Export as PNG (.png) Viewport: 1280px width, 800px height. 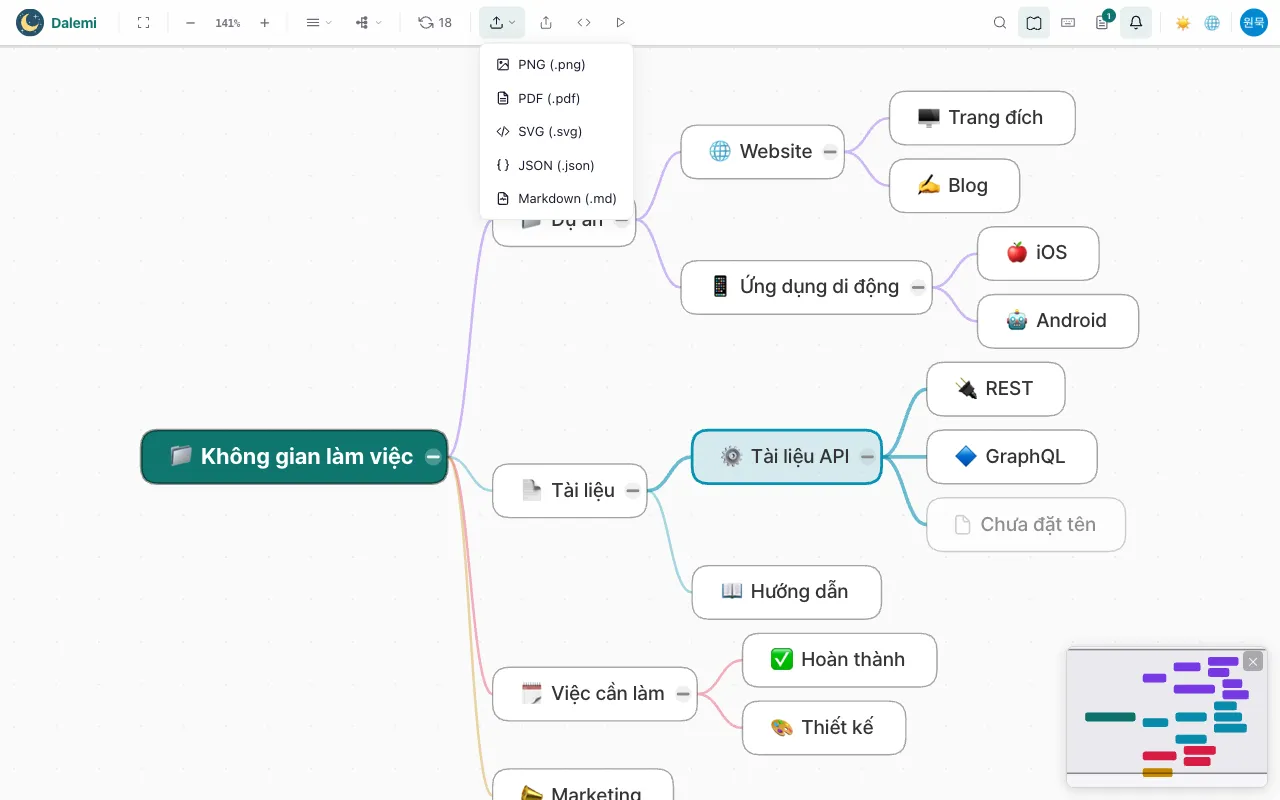click(x=556, y=64)
